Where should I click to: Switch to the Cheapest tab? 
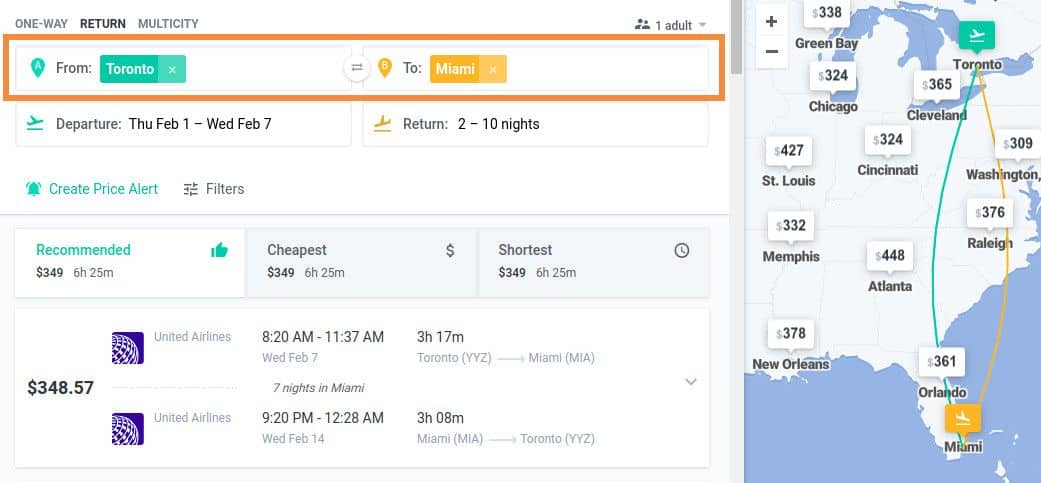(361, 261)
